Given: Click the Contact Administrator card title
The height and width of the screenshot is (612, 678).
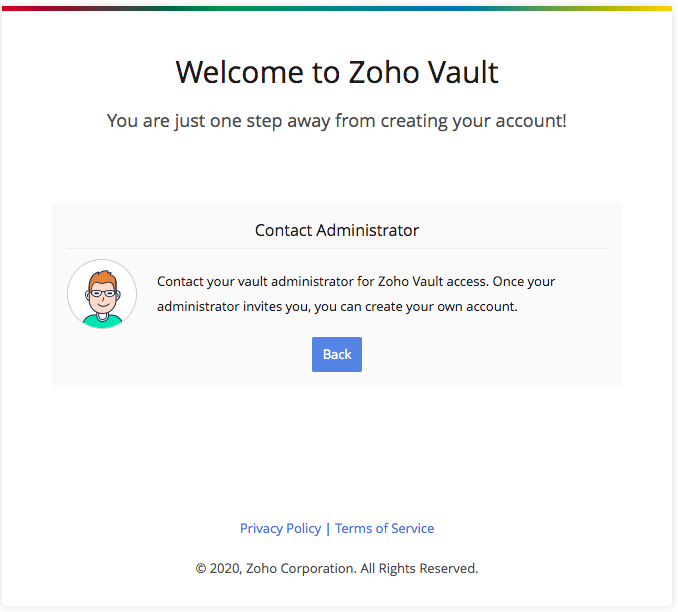Looking at the screenshot, I should (336, 230).
